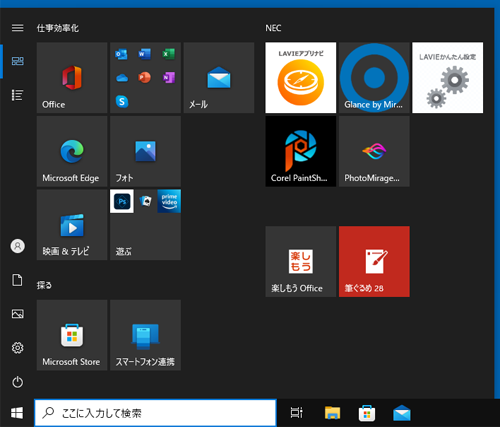Open Settings gear in Start sidebar
Viewport: 500px width, 427px height.
point(18,348)
